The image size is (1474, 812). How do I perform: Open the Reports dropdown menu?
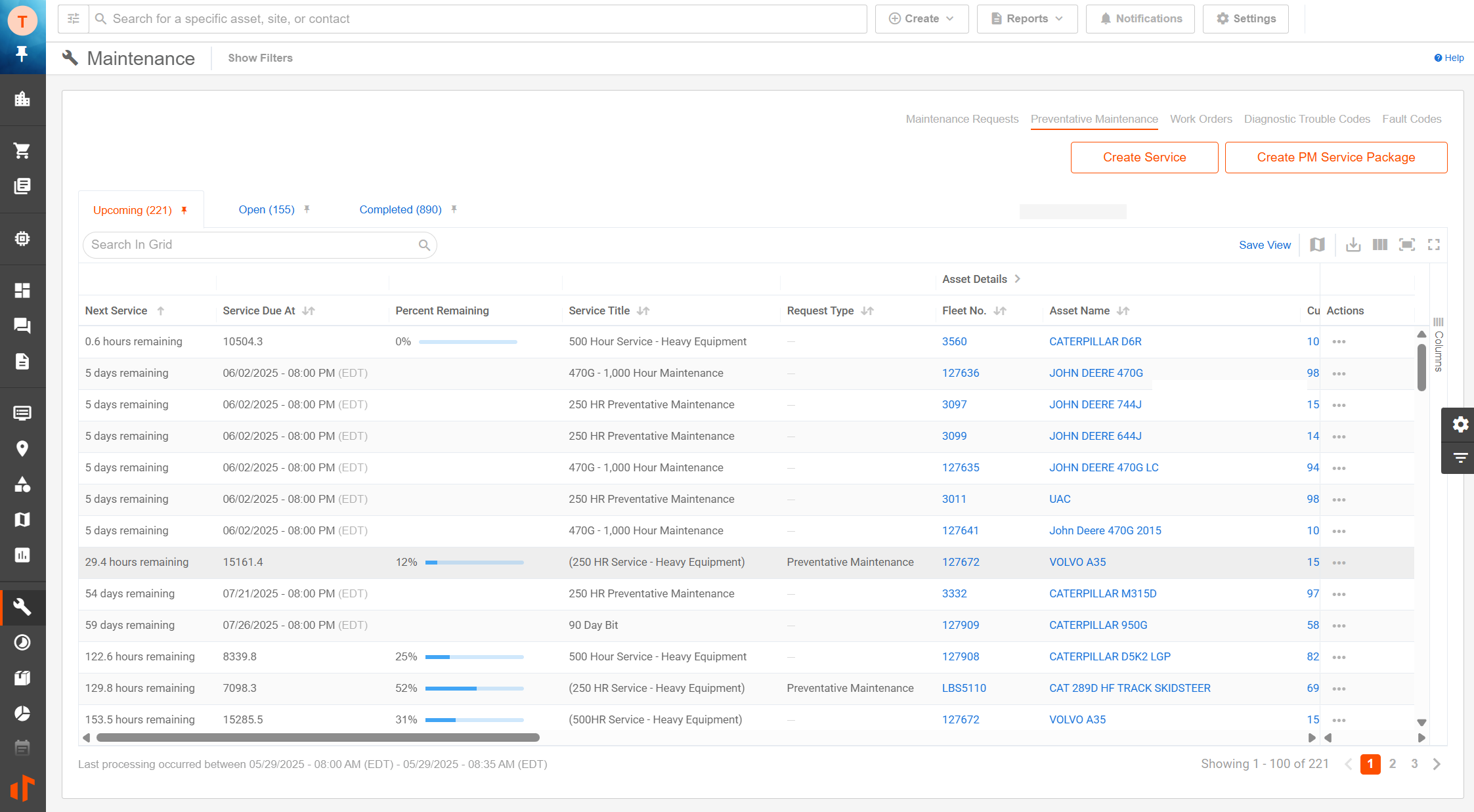pos(1027,19)
